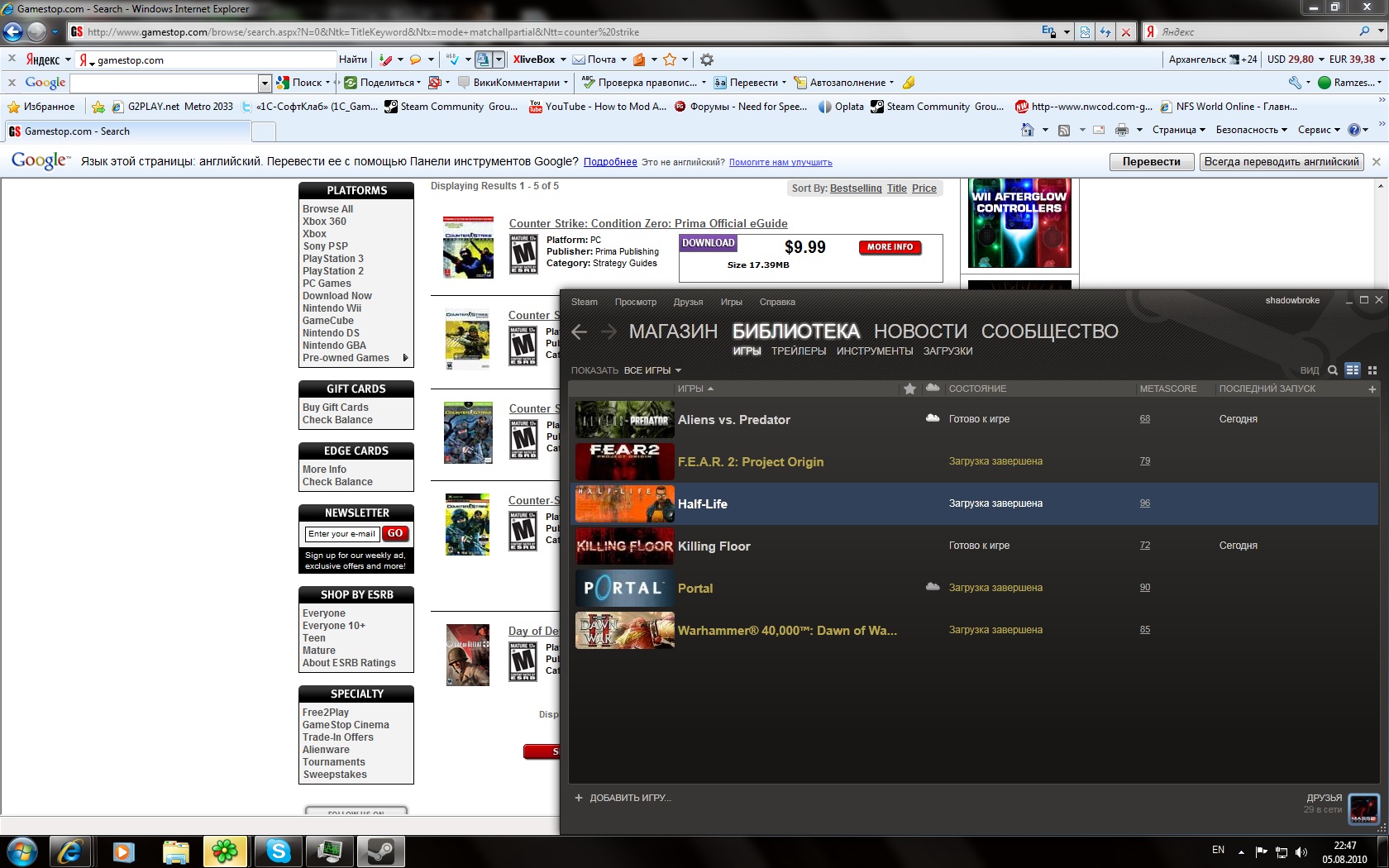Go back in the Steam window
Image resolution: width=1389 pixels, height=868 pixels.
click(x=580, y=331)
